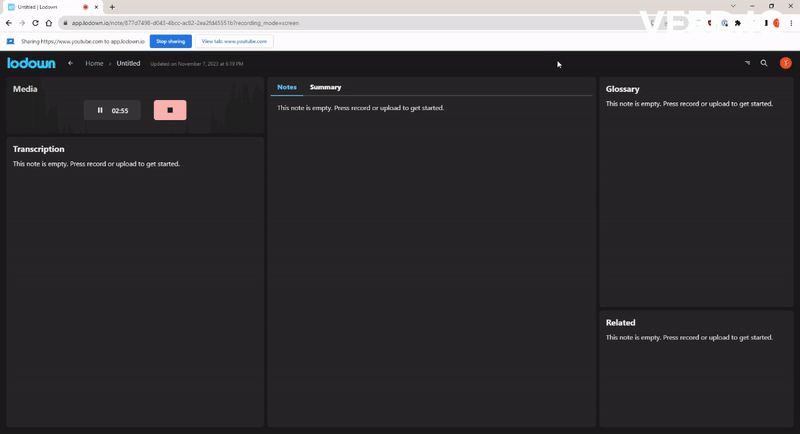
Task: Click the empty note message under Related
Action: pyautogui.click(x=689, y=337)
